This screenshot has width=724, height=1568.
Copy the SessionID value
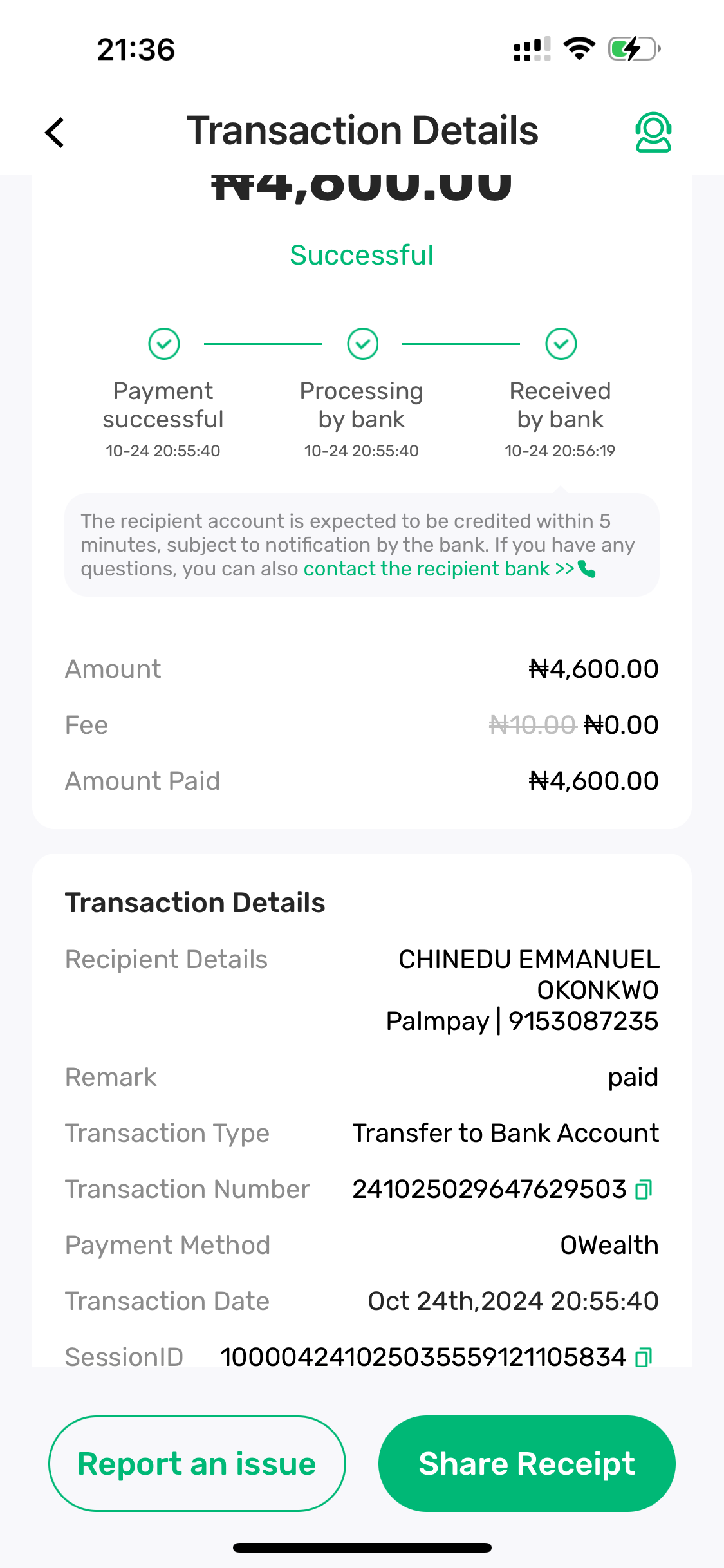point(644,1357)
